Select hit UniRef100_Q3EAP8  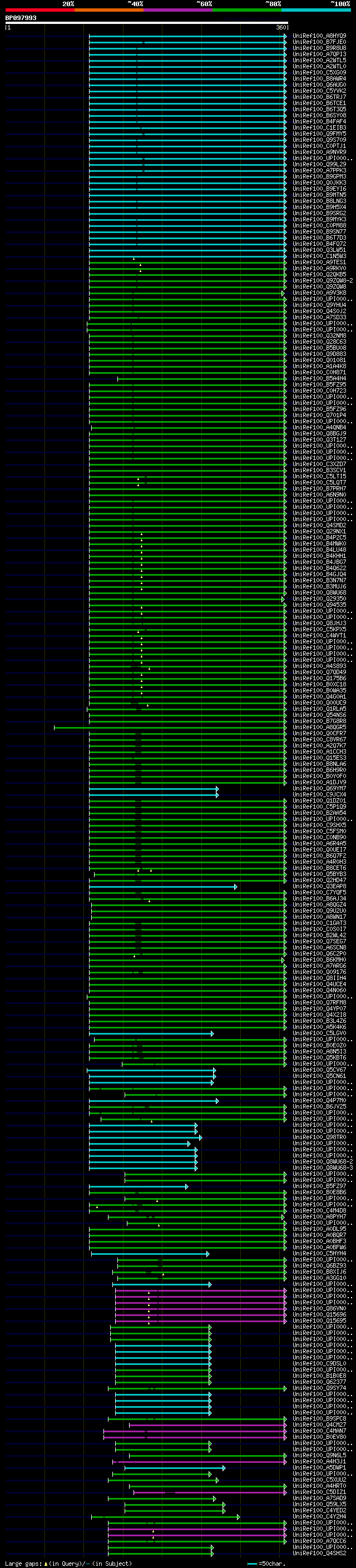(319, 886)
